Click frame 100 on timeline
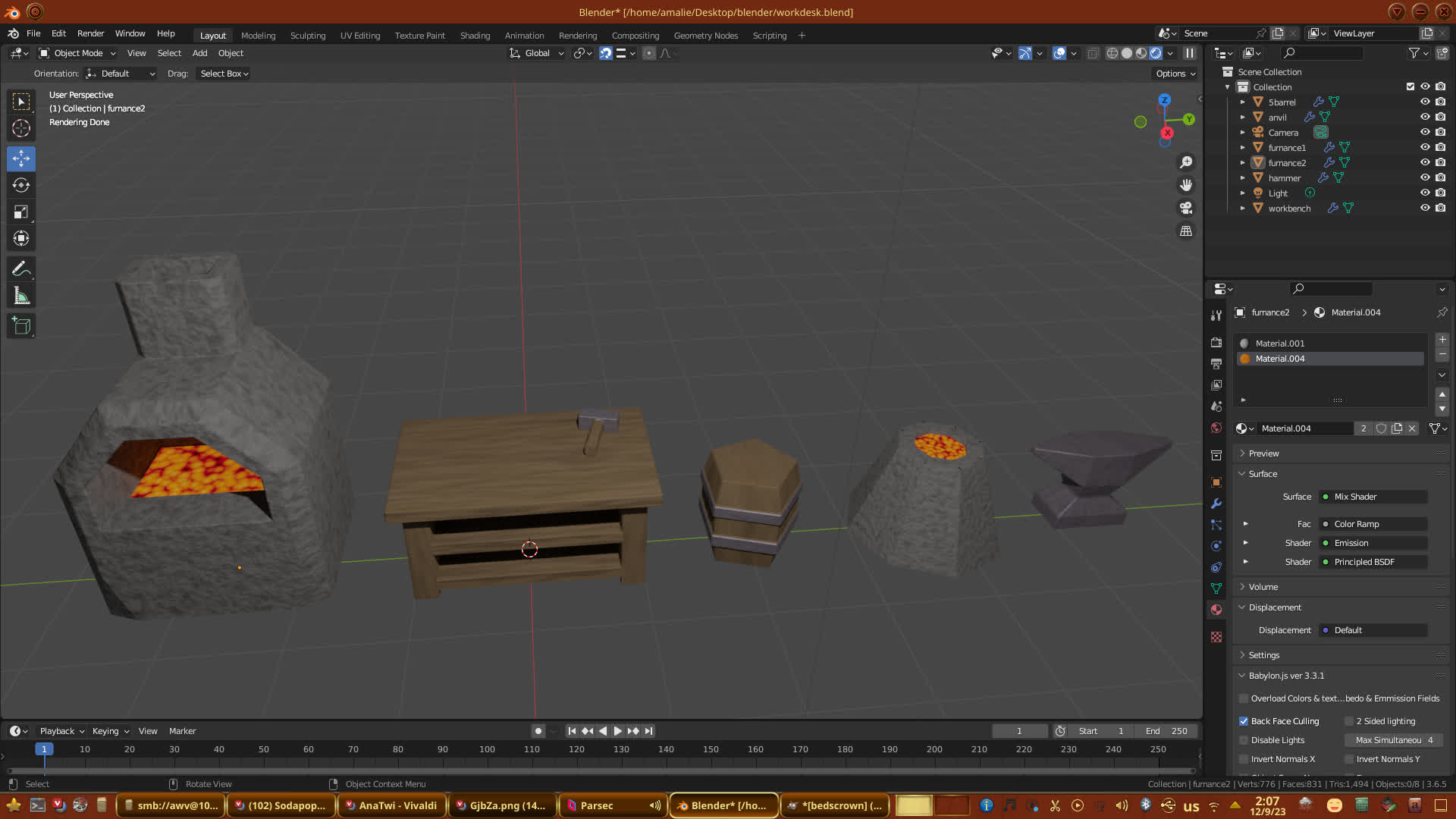 point(487,749)
